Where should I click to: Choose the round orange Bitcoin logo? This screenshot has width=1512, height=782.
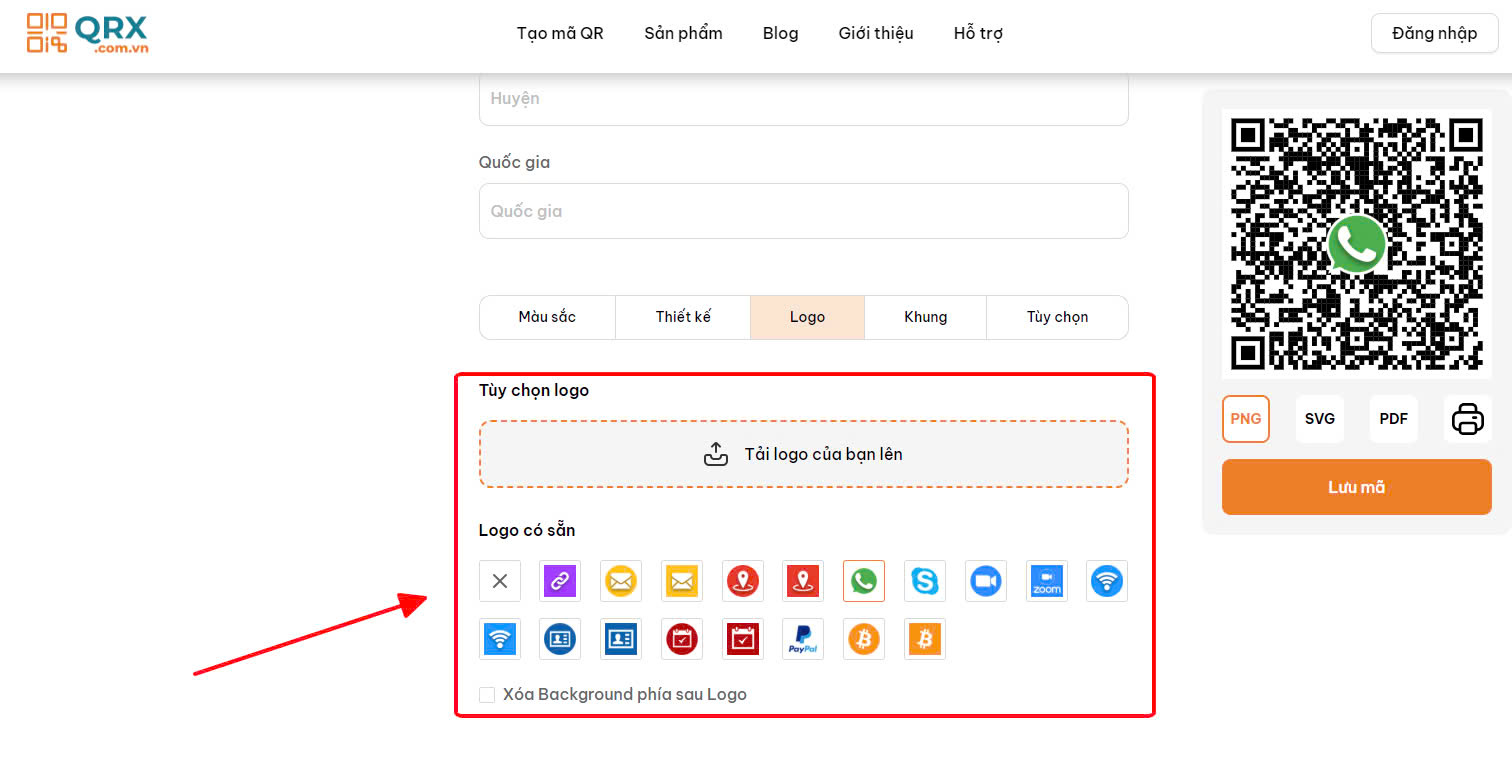[x=864, y=639]
